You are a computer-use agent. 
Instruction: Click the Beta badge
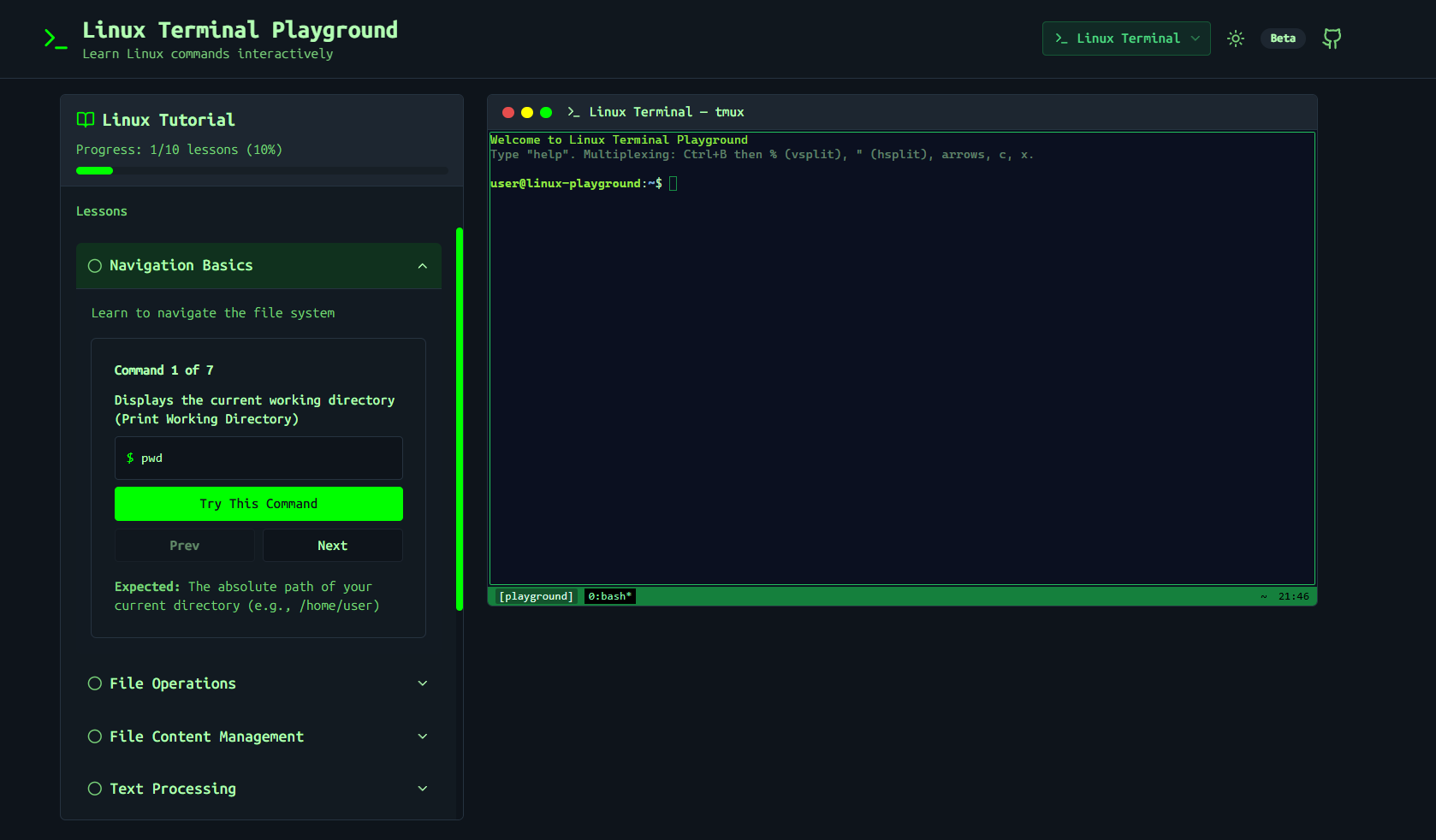(x=1283, y=38)
